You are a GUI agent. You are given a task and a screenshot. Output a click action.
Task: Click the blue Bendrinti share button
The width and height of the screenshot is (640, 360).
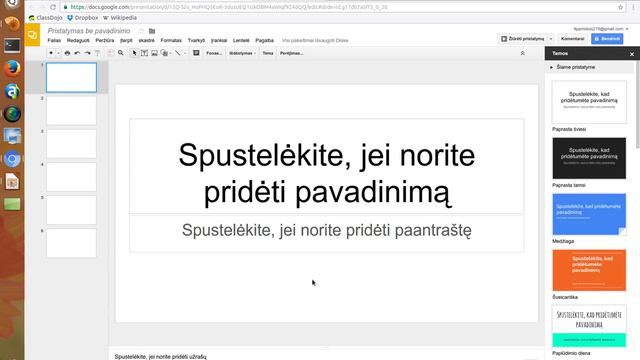coord(607,39)
